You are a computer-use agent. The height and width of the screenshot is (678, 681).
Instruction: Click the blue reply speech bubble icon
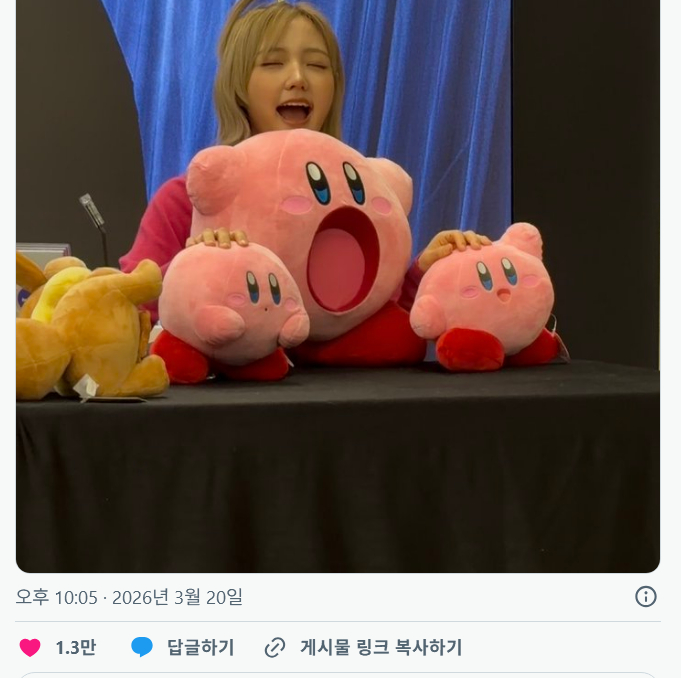[x=142, y=647]
